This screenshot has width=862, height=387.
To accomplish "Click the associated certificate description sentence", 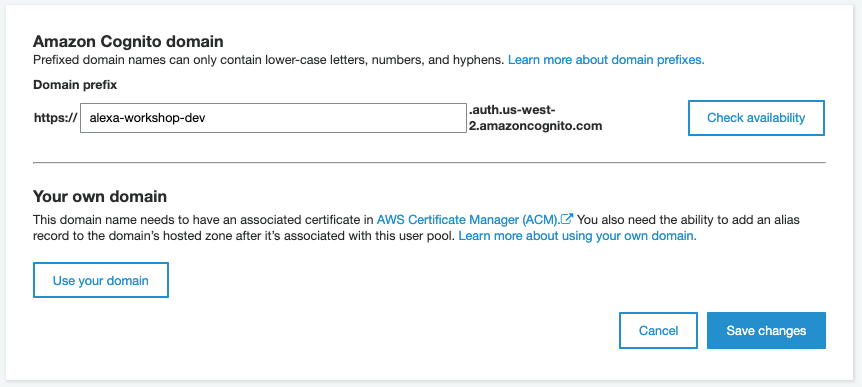I will [204, 220].
